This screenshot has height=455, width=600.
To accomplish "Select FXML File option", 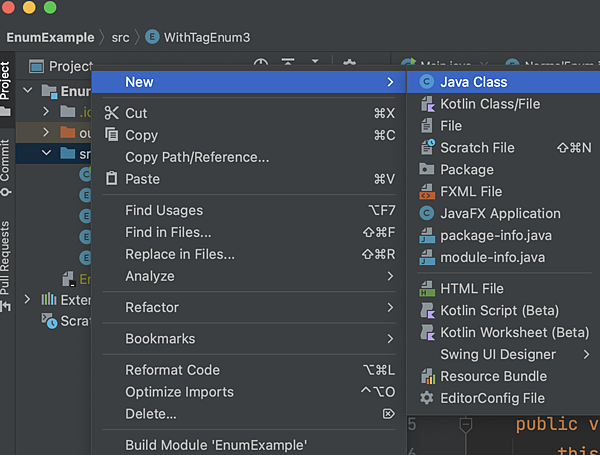I will [503, 191].
